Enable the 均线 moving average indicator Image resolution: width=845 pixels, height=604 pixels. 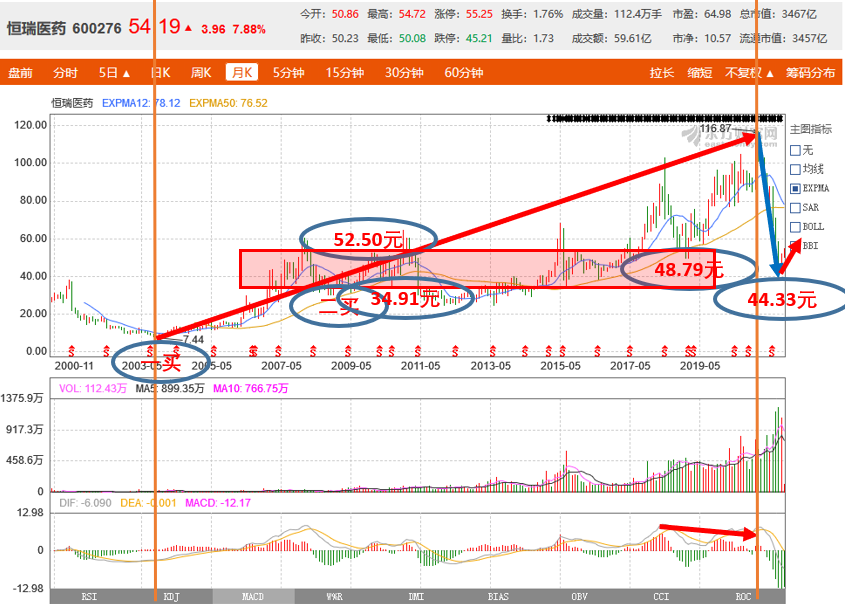(795, 170)
